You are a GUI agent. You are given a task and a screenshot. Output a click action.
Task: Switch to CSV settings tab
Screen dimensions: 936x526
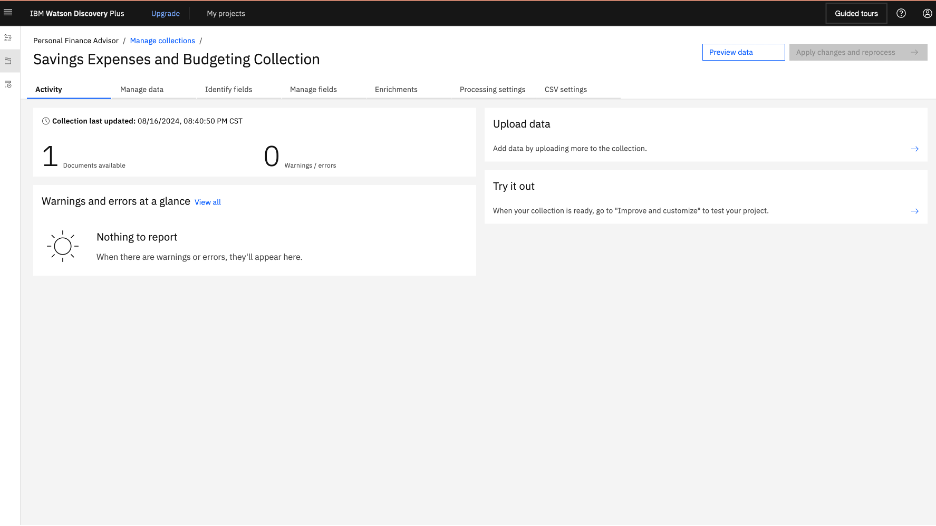pos(566,90)
